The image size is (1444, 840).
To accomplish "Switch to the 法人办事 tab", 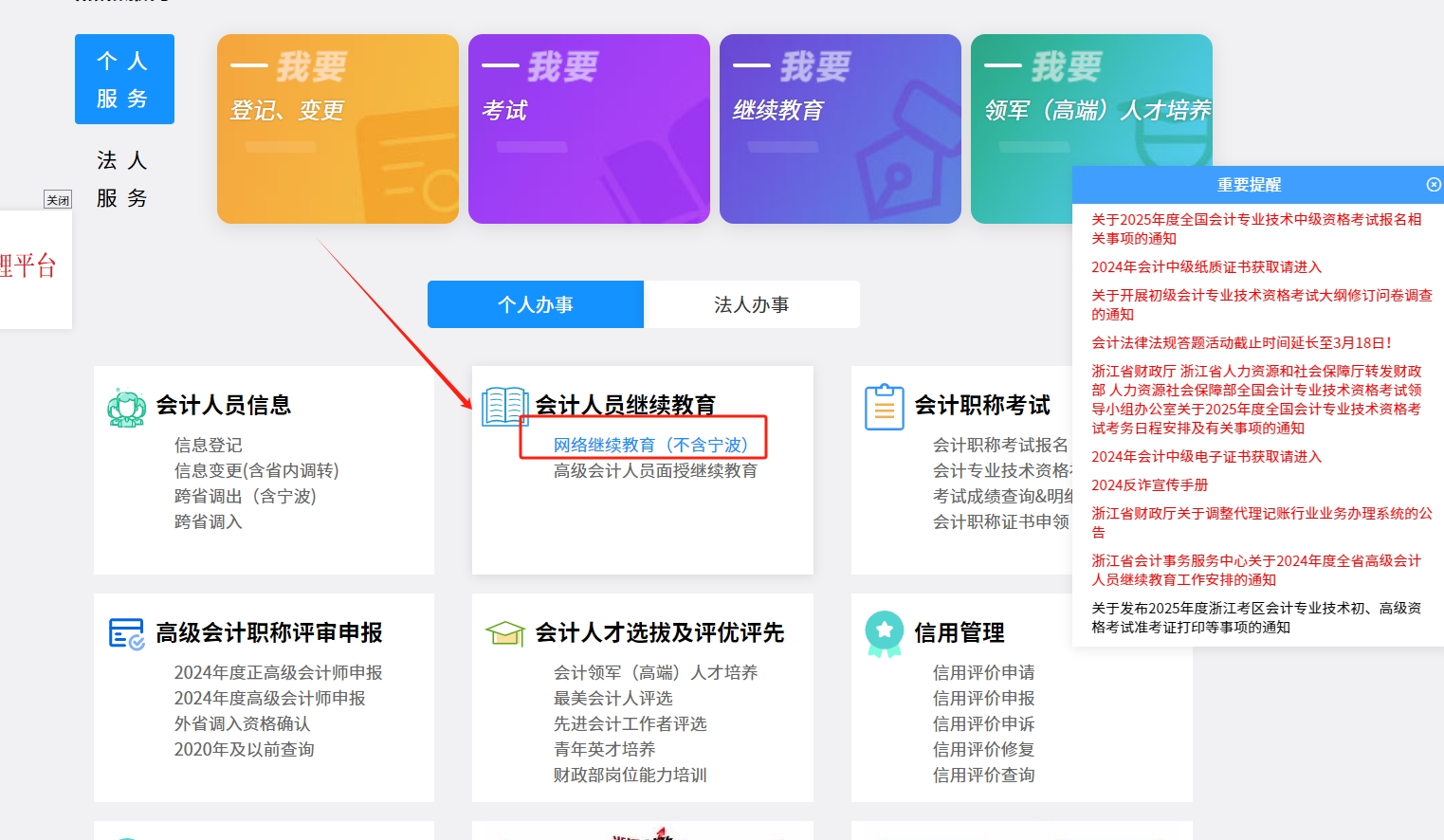I will pos(753,304).
